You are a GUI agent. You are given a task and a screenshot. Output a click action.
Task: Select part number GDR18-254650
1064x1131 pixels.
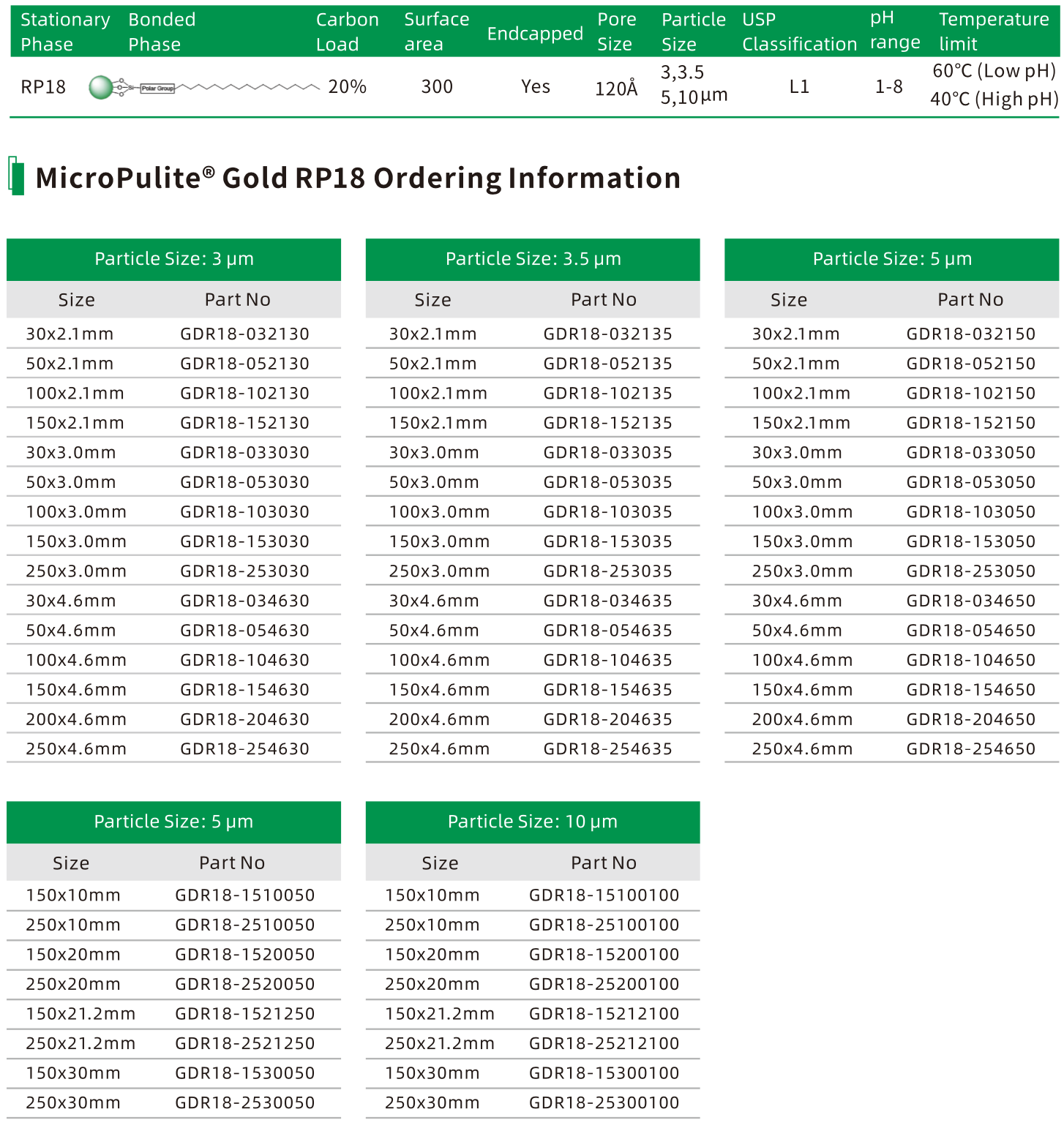tap(970, 748)
